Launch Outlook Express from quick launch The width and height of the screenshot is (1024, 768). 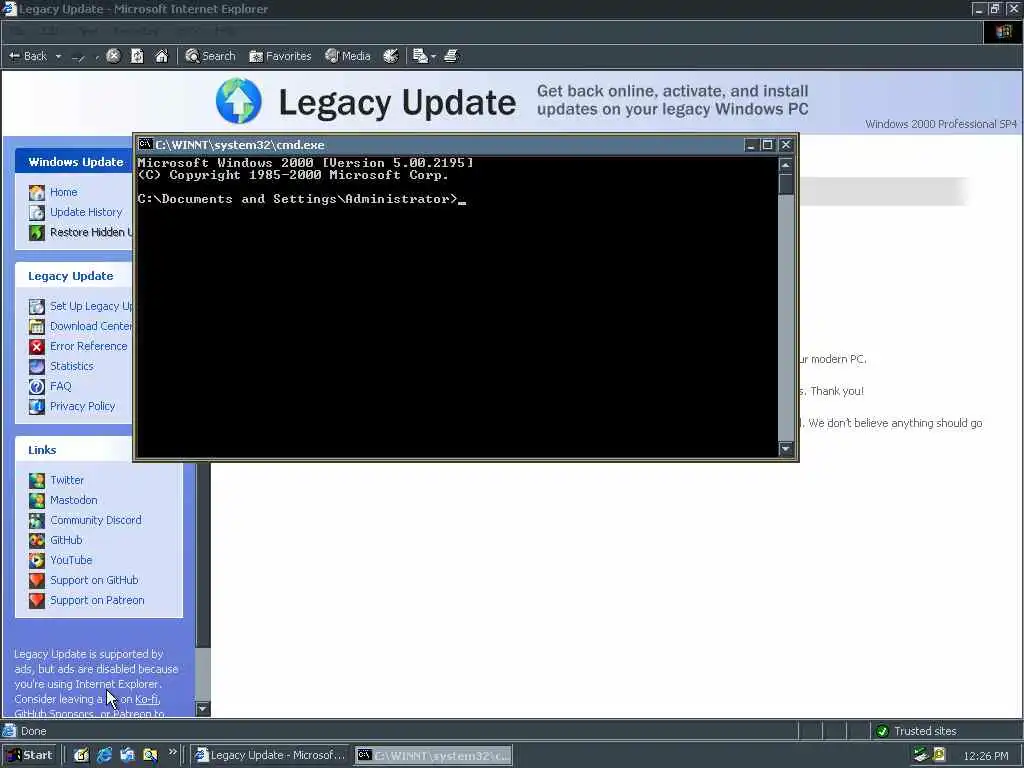coord(127,755)
